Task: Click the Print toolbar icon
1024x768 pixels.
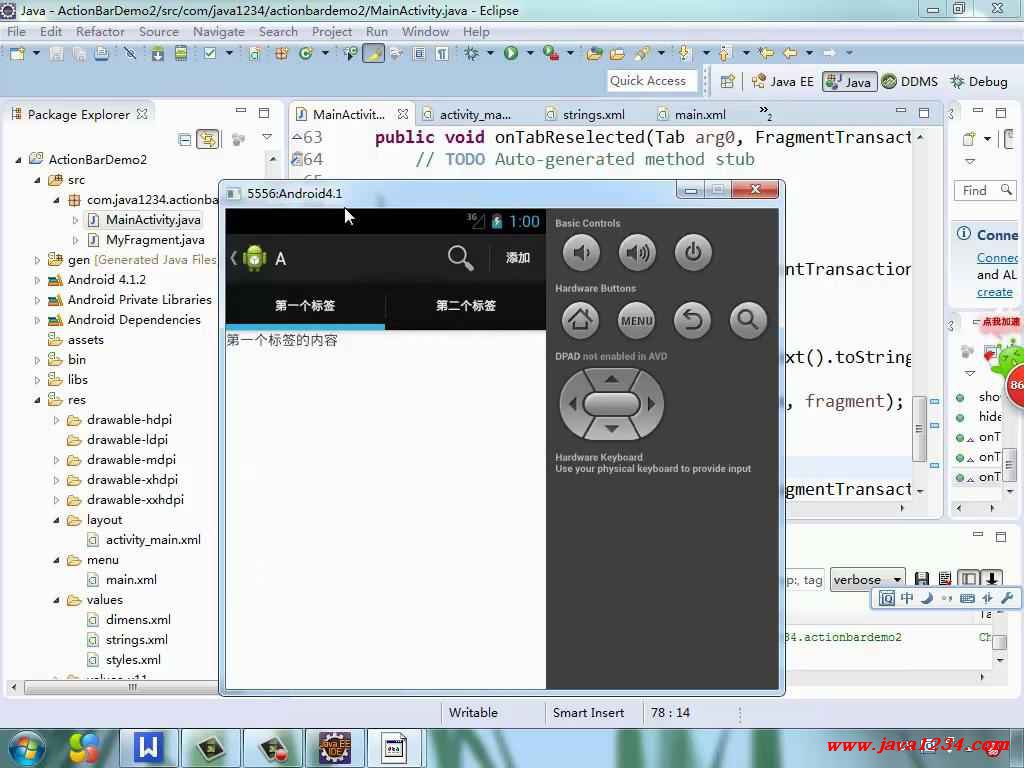Action: coord(101,54)
